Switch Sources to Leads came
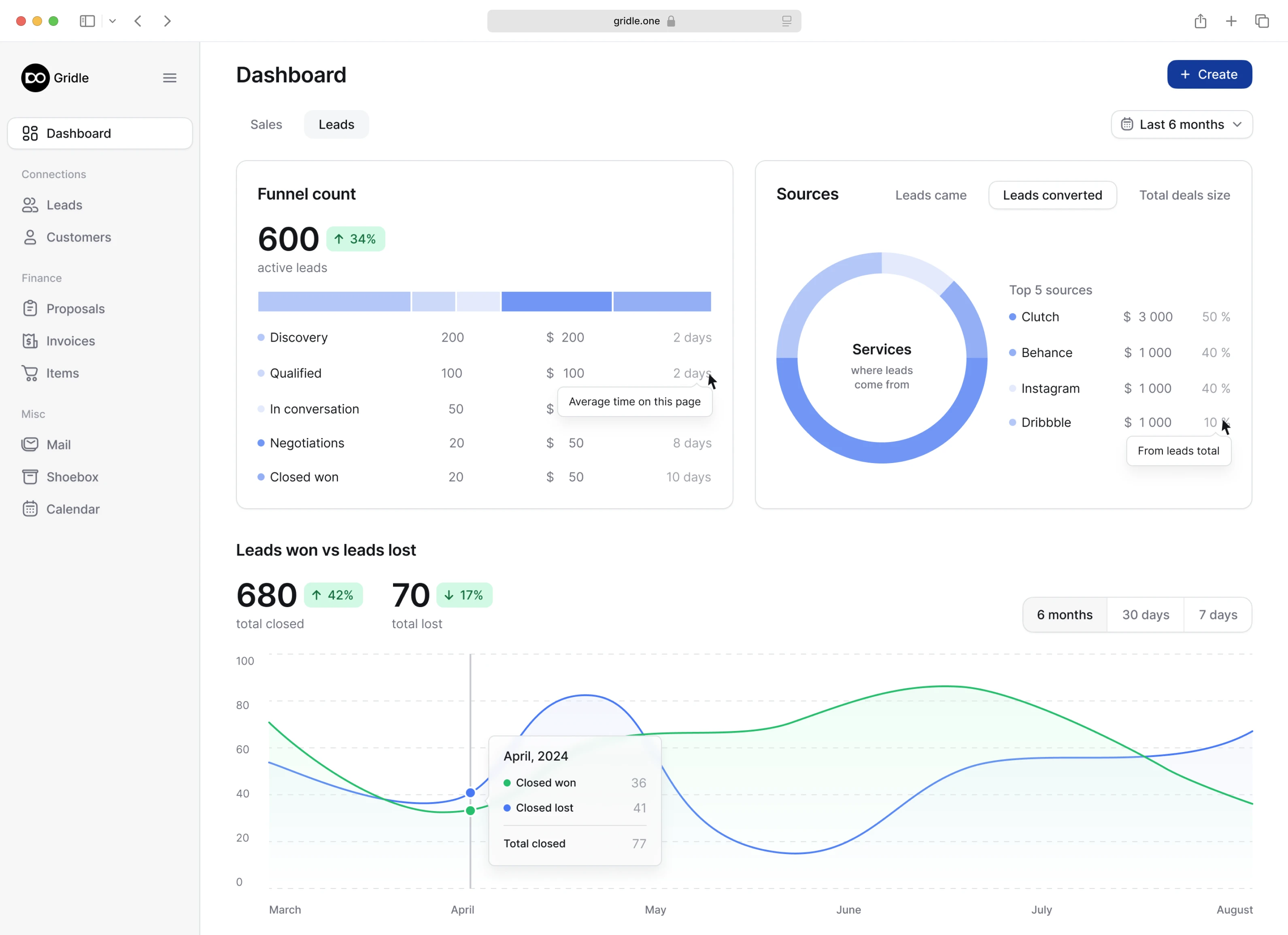The height and width of the screenshot is (935, 1288). click(x=930, y=195)
